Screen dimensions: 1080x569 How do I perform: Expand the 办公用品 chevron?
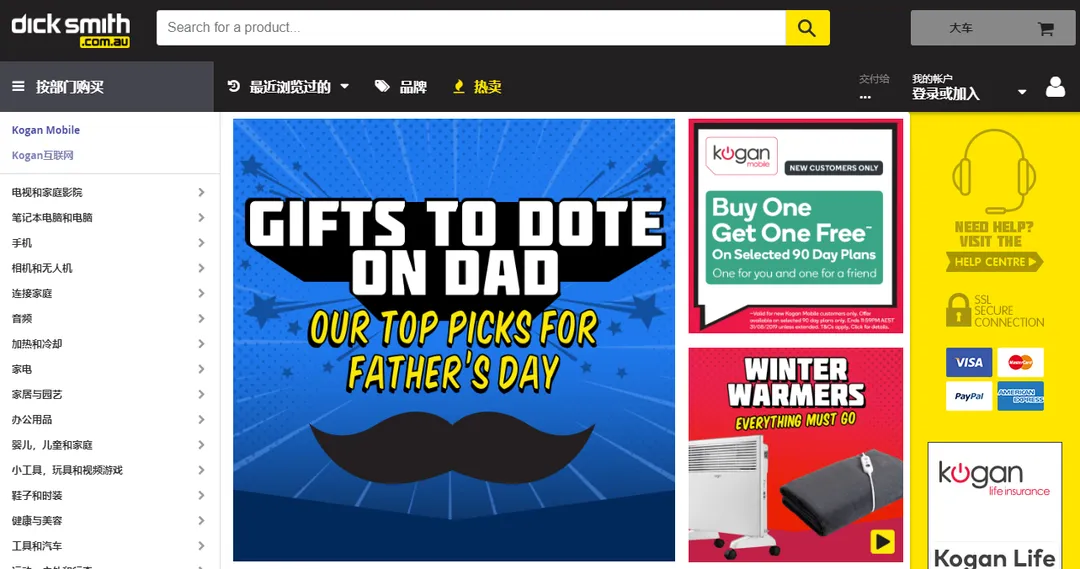(x=201, y=420)
